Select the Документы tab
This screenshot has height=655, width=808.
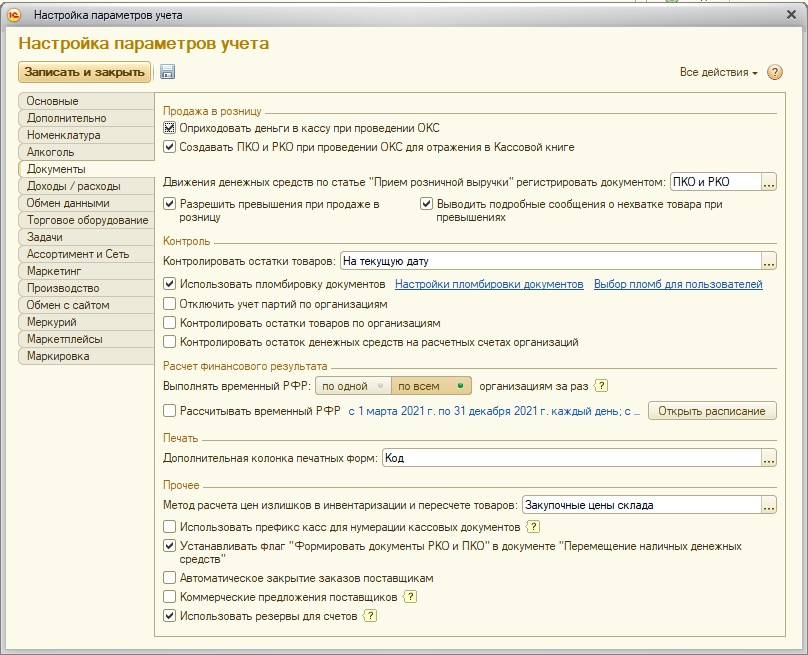[87, 169]
